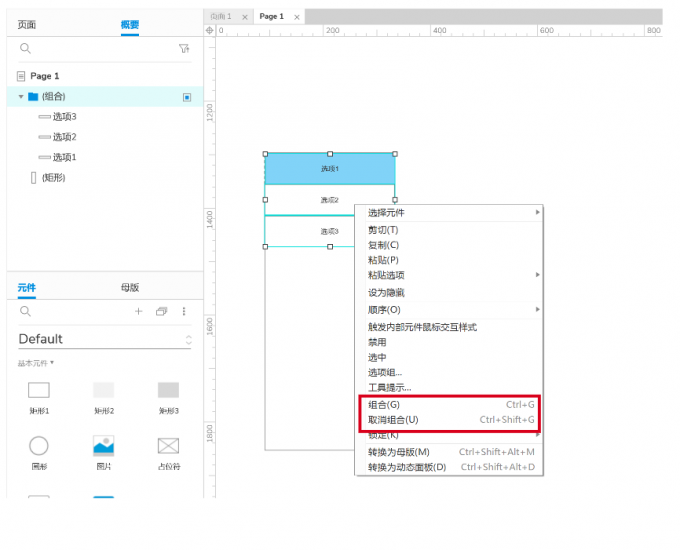Switch to the 概要 tab
This screenshot has height=550, width=680.
(130, 25)
